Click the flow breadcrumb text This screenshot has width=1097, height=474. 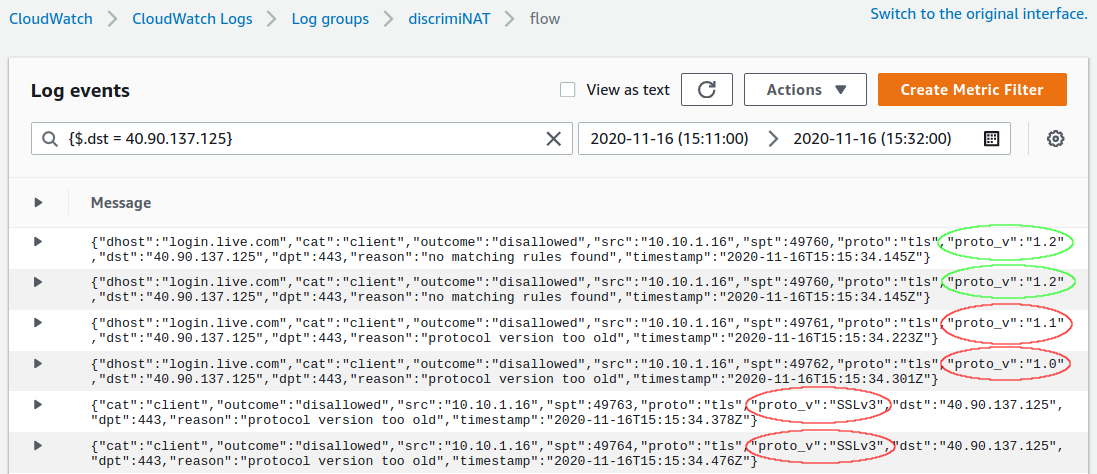coord(545,19)
